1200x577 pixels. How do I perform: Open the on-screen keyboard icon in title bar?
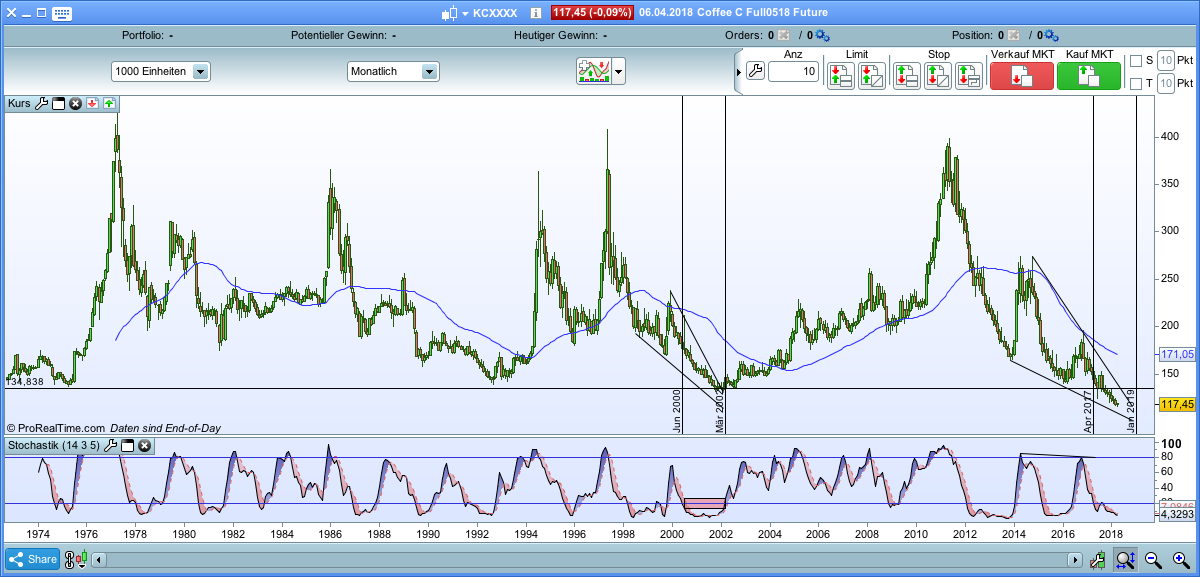[61, 13]
